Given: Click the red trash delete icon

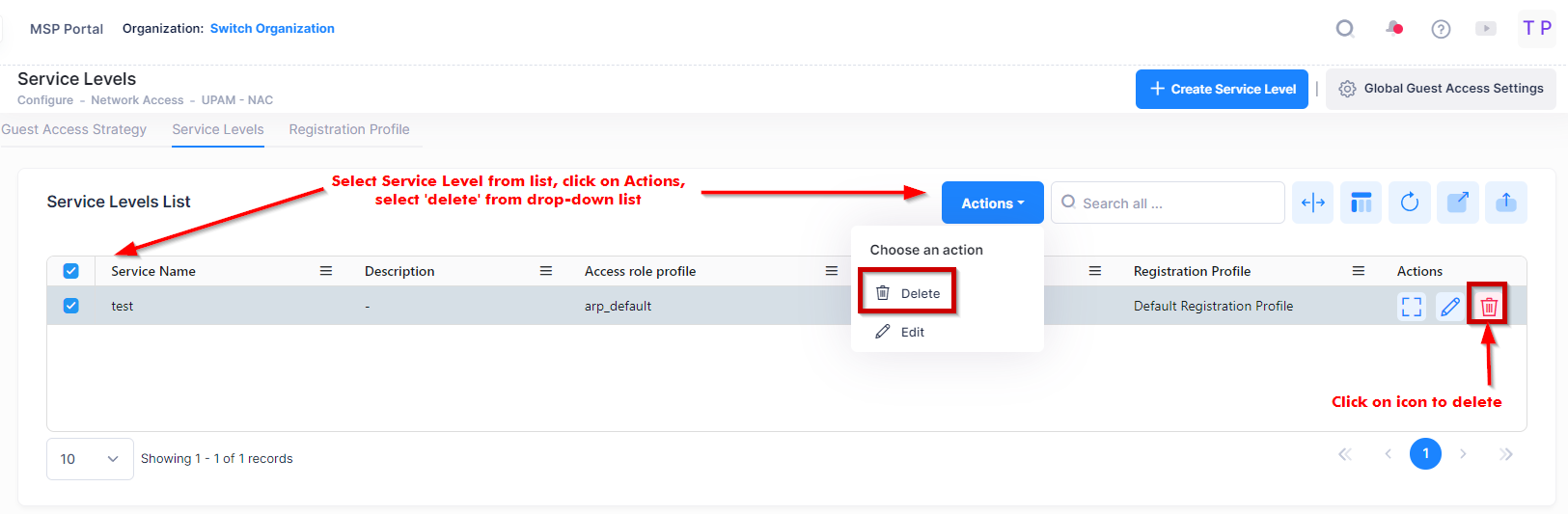Looking at the screenshot, I should [1489, 307].
